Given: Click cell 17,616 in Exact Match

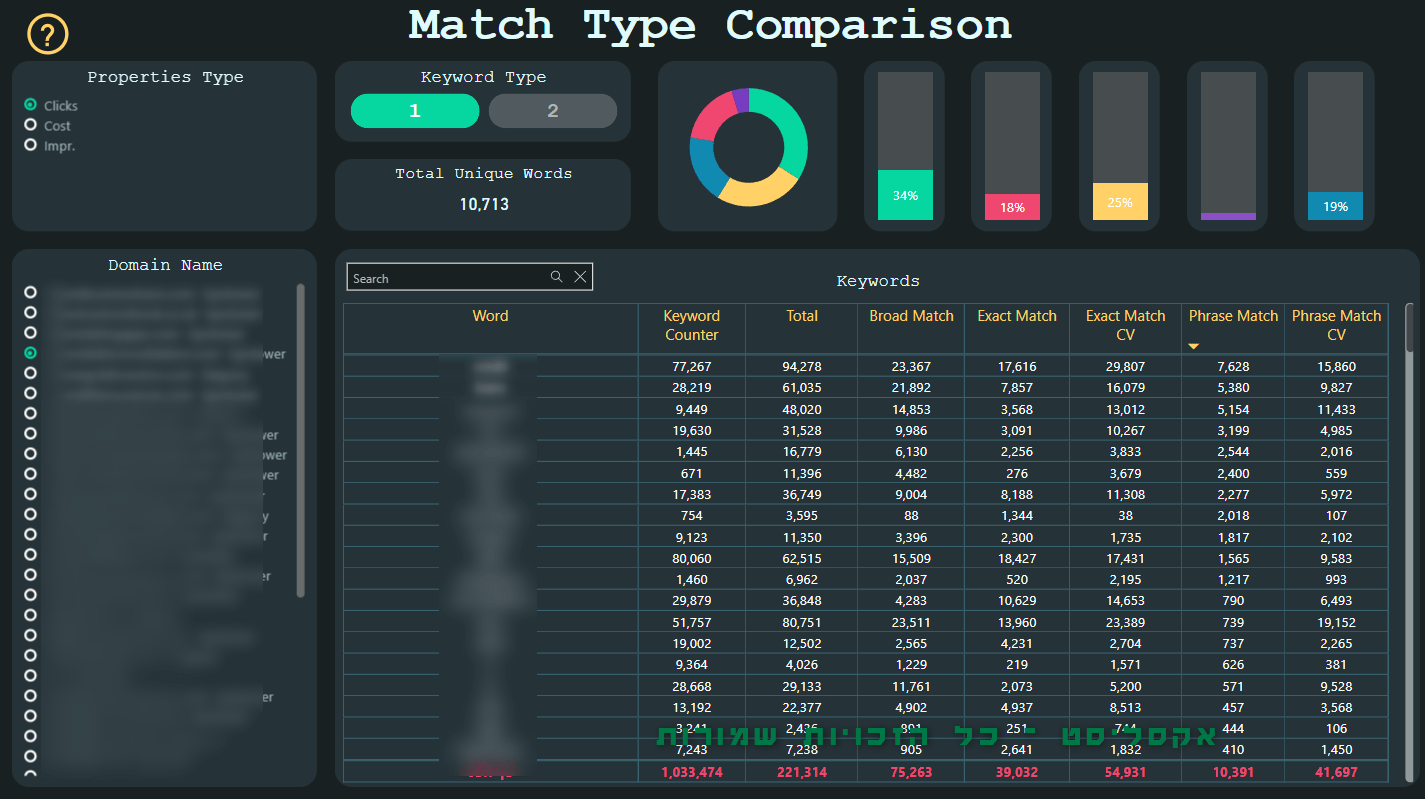Looking at the screenshot, I should click(x=1017, y=367).
